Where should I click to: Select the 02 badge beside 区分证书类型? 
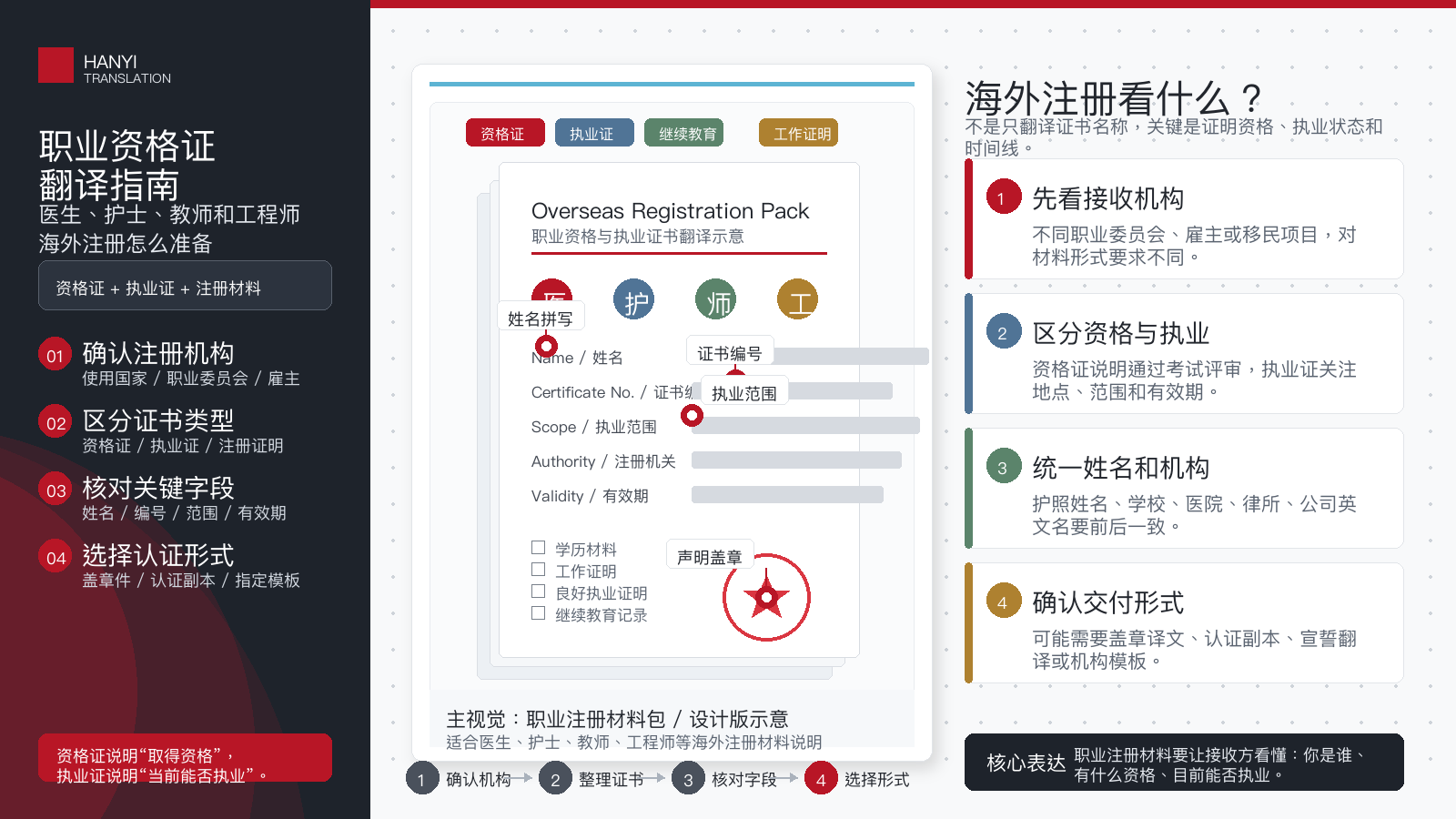pos(56,423)
